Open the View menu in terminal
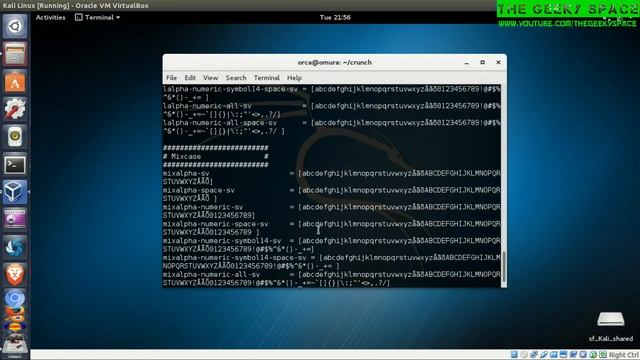640x360 pixels. [211, 78]
